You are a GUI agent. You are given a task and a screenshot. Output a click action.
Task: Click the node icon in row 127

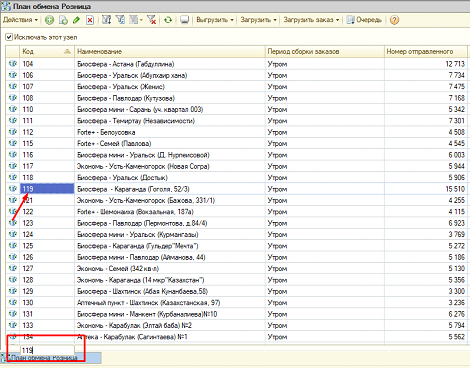click(x=13, y=268)
